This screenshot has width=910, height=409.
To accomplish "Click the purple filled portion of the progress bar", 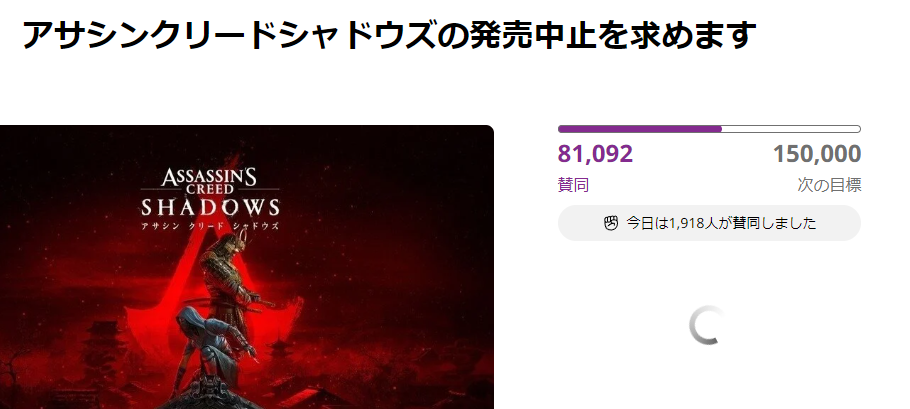I will 640,129.
